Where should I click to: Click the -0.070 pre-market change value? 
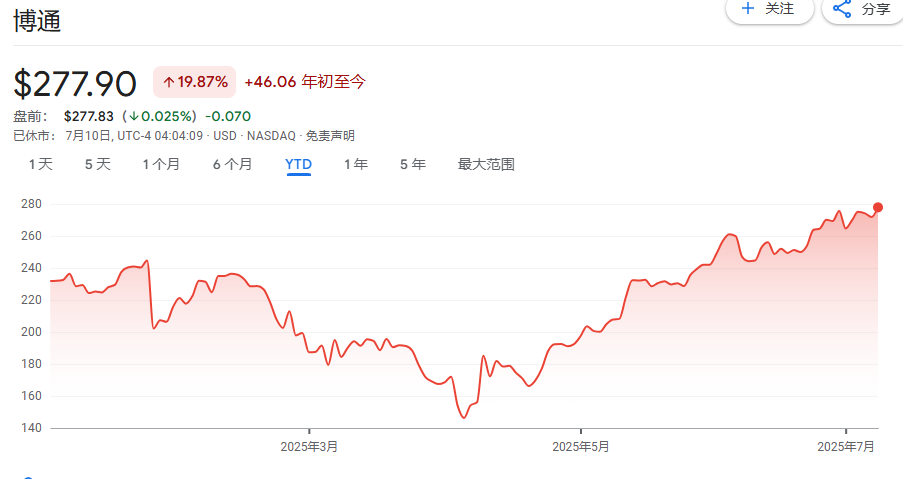point(228,116)
